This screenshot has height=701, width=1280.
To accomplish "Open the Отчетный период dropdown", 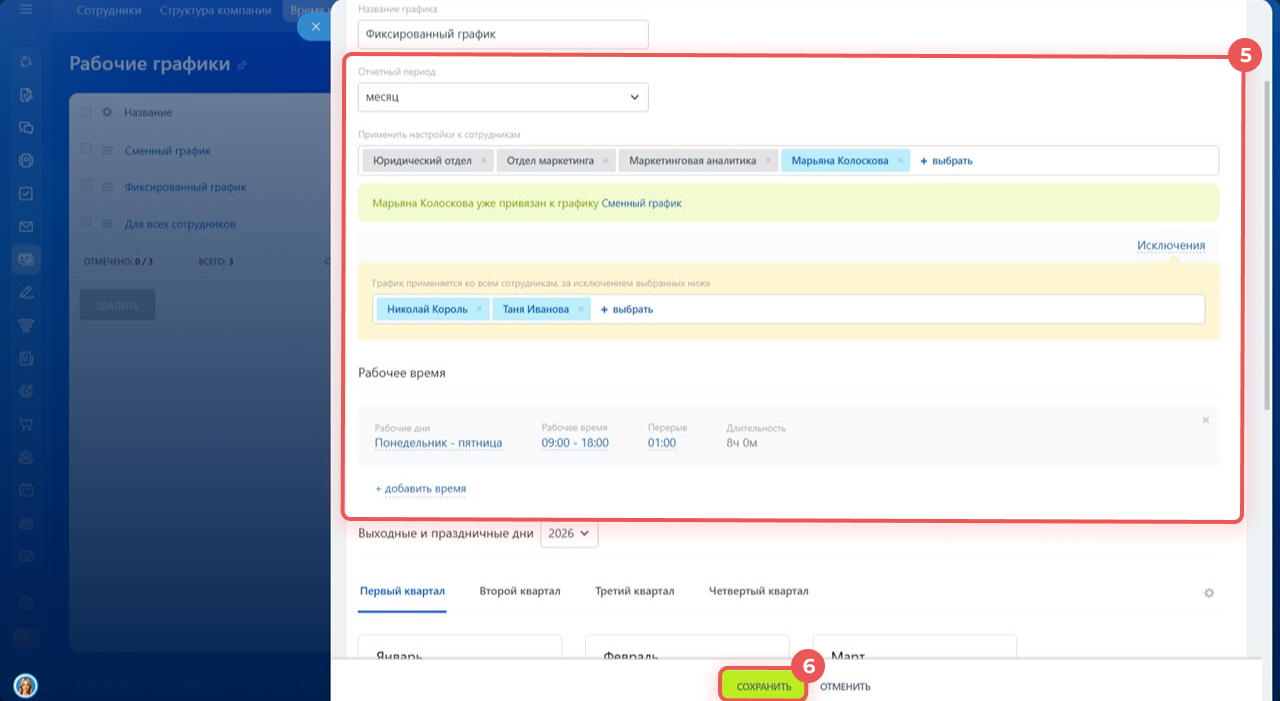I will 503,97.
